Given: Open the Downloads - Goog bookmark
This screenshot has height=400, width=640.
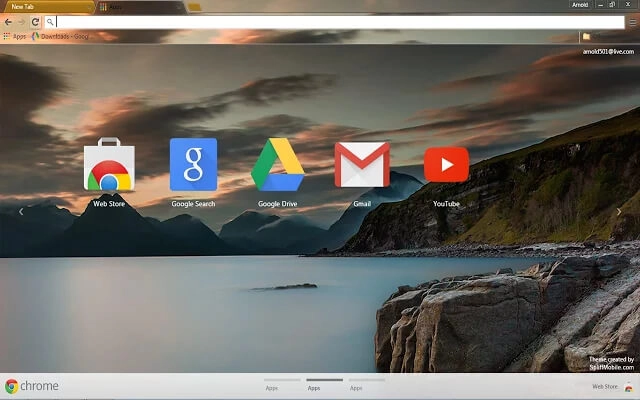Looking at the screenshot, I should 60,36.
